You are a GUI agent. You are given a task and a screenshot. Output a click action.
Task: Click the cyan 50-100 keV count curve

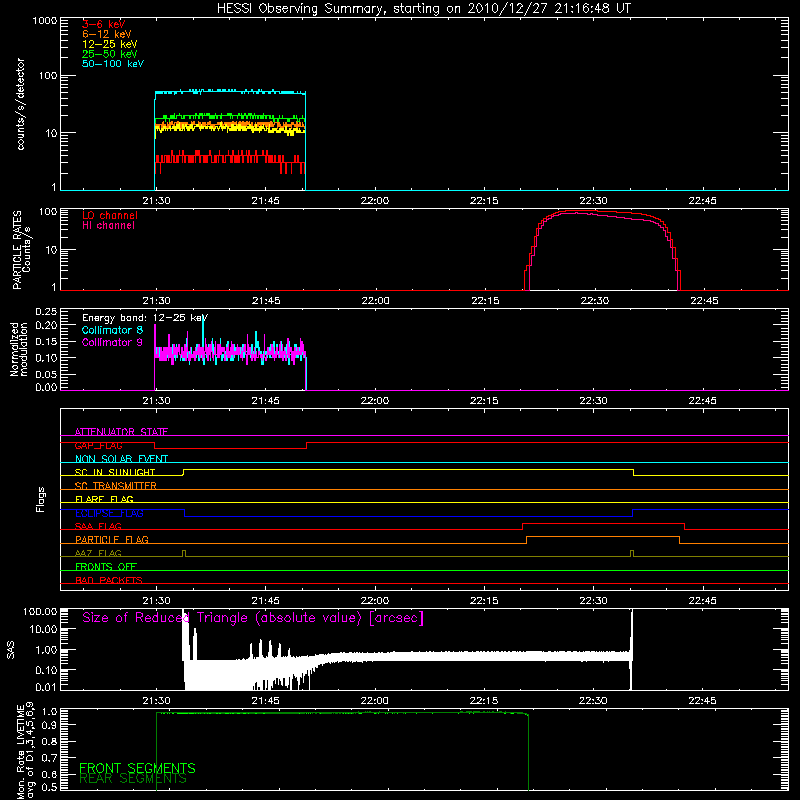230,92
